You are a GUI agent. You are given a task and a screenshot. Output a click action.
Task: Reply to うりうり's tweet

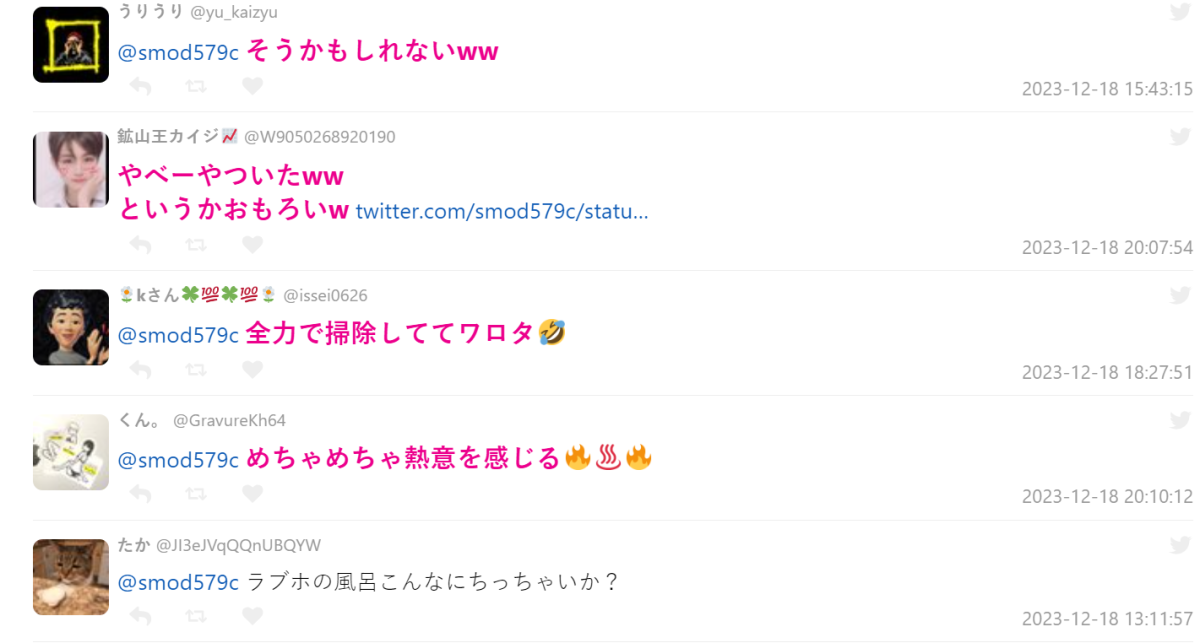click(140, 87)
